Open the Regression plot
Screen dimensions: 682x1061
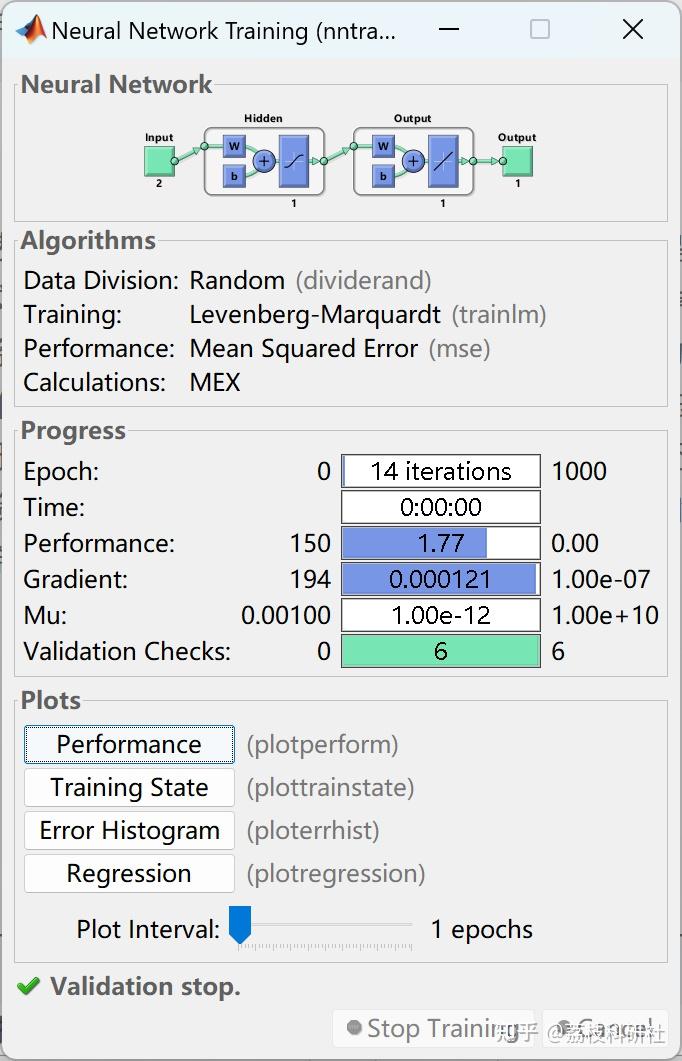(x=129, y=874)
